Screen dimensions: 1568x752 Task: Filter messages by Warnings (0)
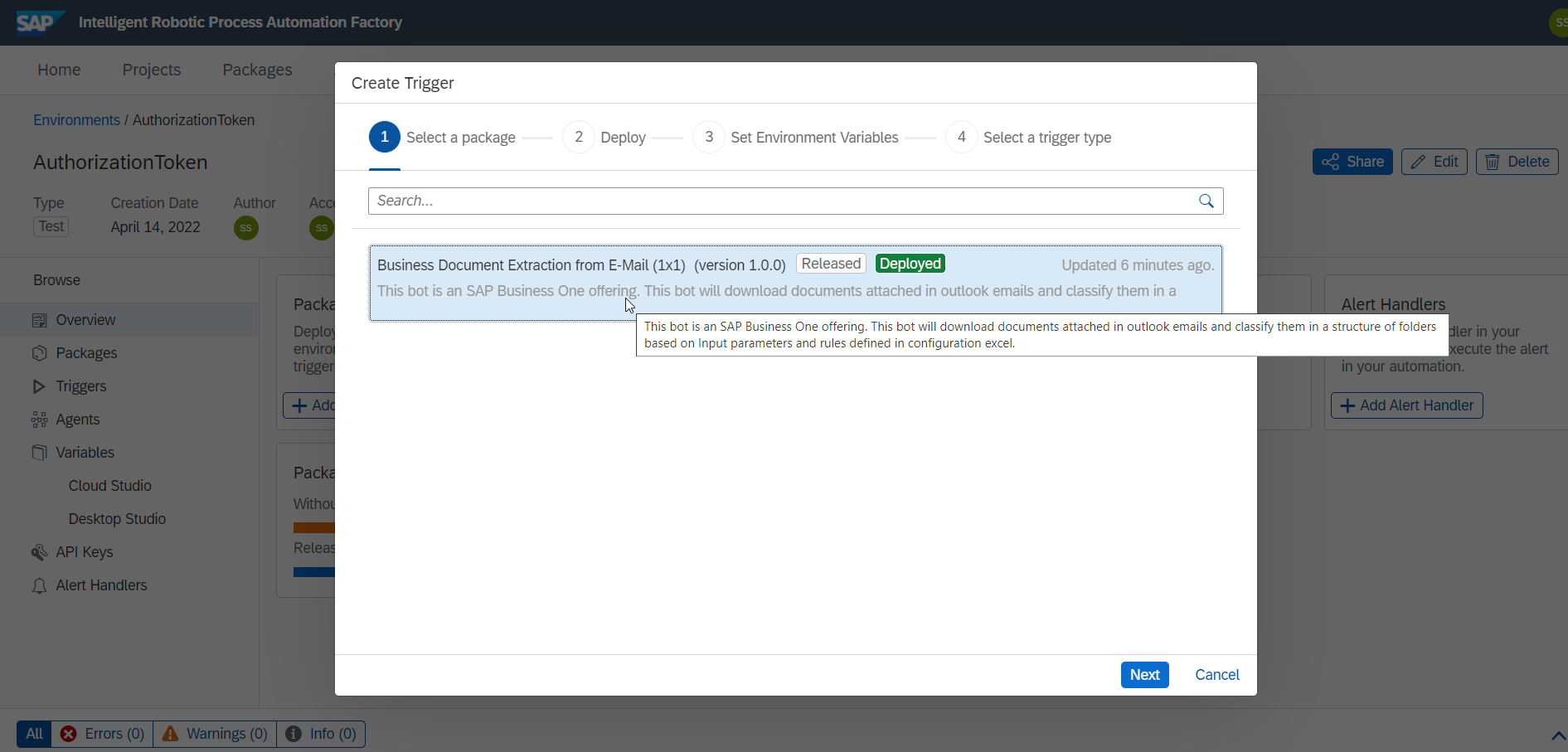pyautogui.click(x=215, y=734)
